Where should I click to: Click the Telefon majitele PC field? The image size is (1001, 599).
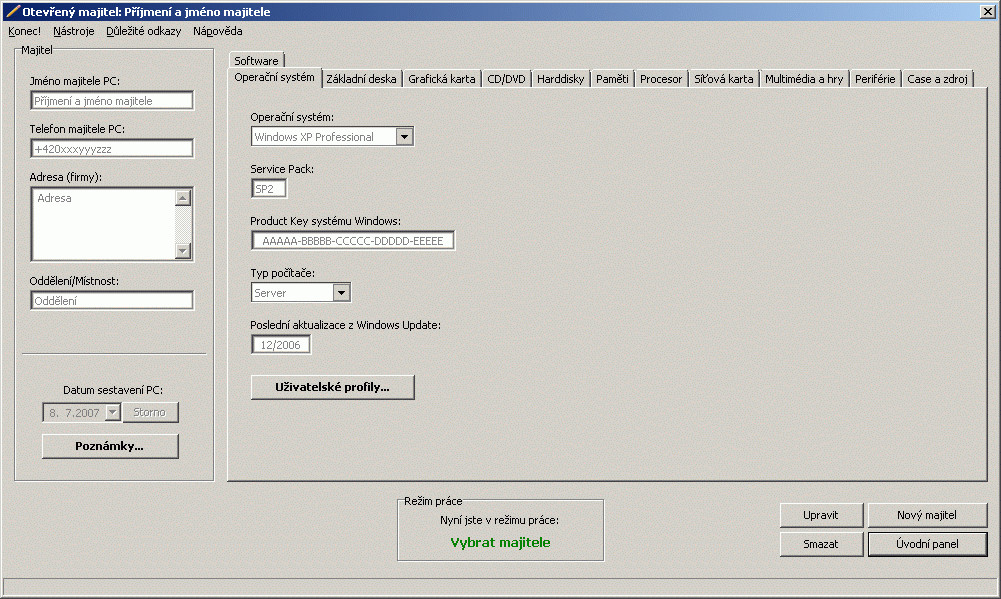click(x=112, y=148)
